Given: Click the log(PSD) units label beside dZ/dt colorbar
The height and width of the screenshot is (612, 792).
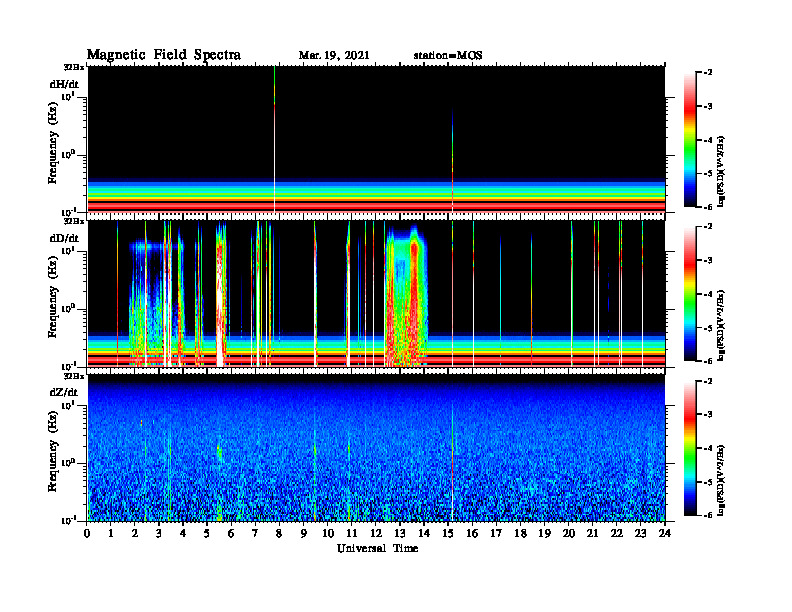Looking at the screenshot, I should coord(720,480).
